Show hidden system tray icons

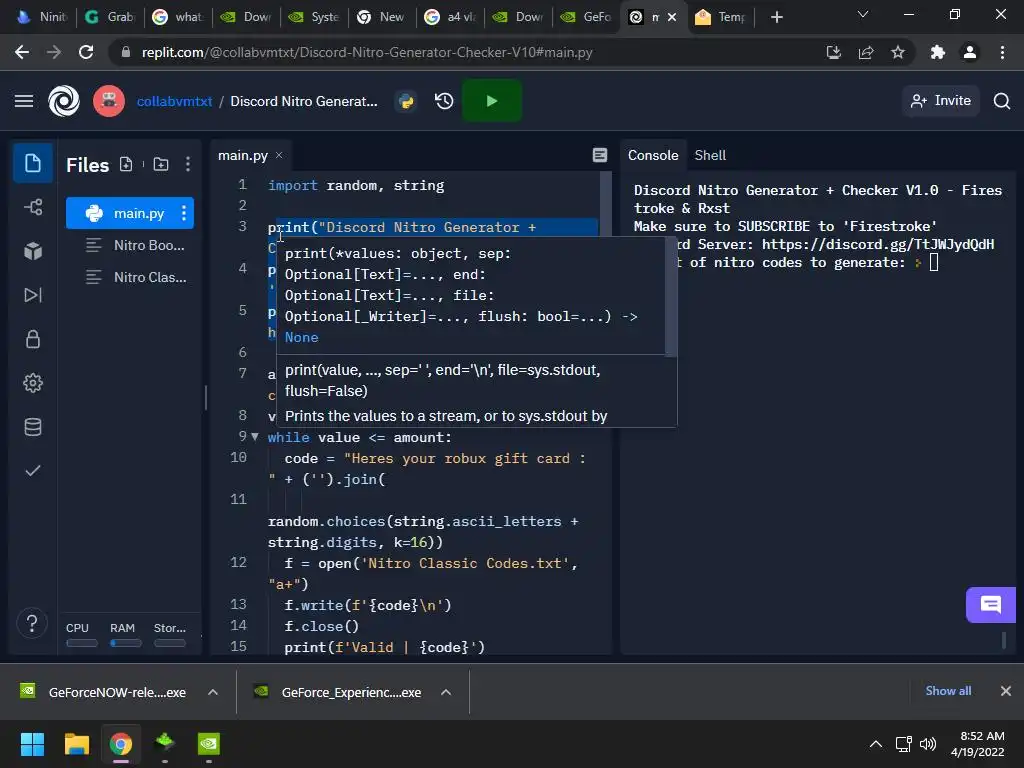pyautogui.click(x=876, y=744)
